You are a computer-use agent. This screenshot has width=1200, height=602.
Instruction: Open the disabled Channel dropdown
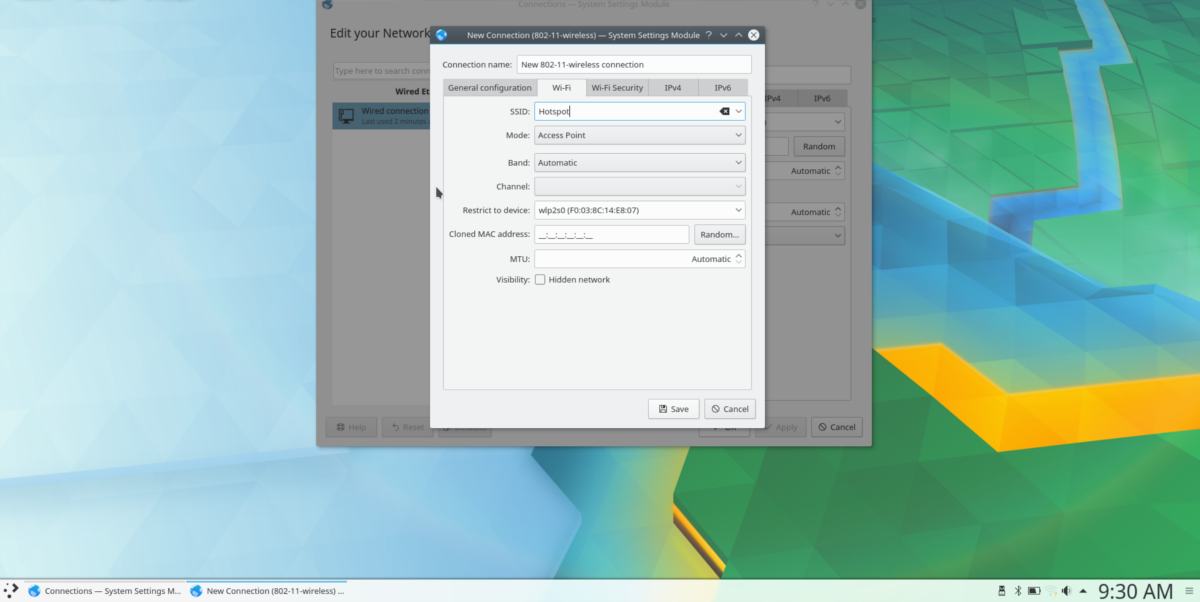click(640, 187)
